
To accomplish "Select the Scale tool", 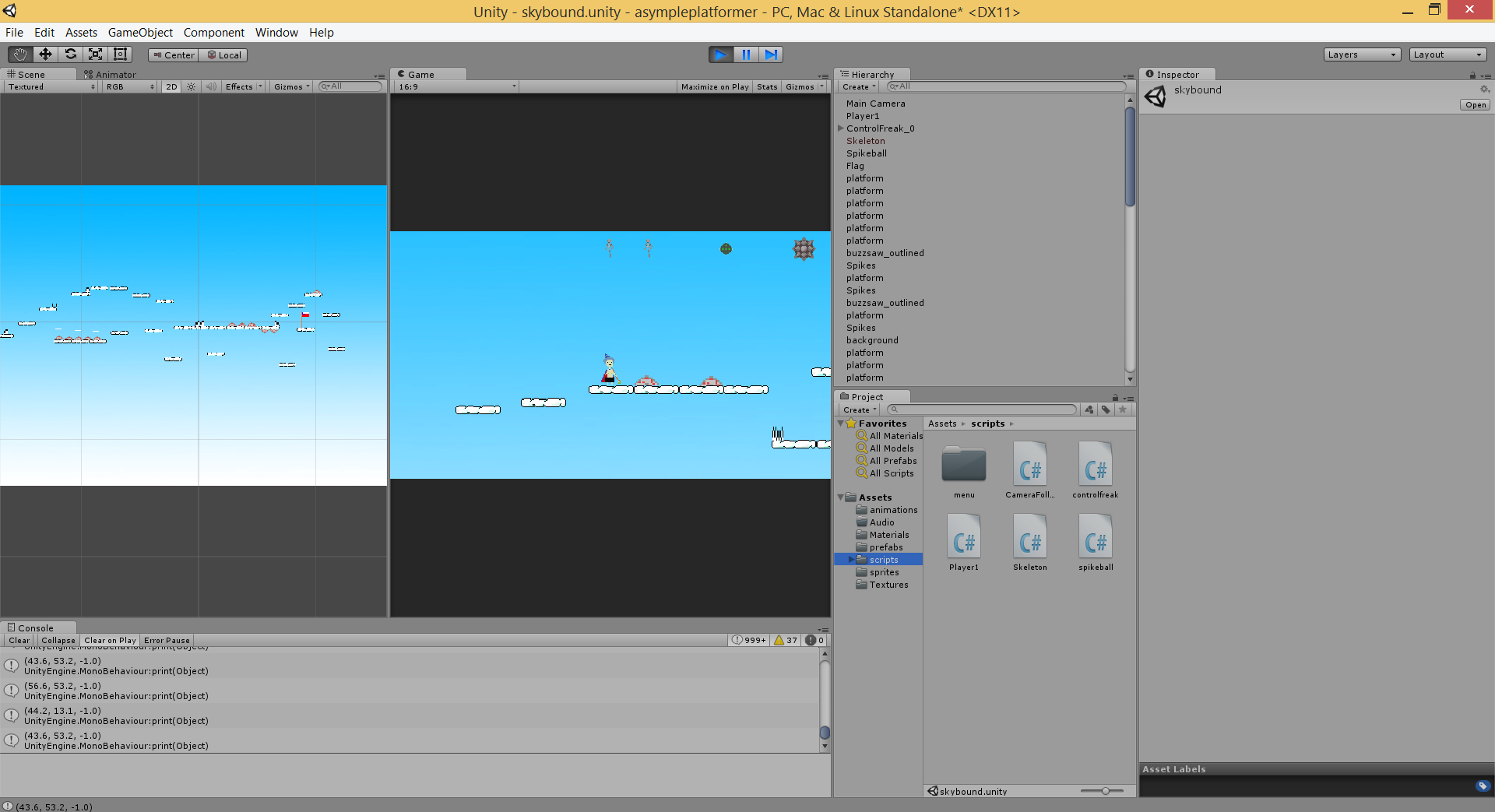I will click(x=95, y=54).
